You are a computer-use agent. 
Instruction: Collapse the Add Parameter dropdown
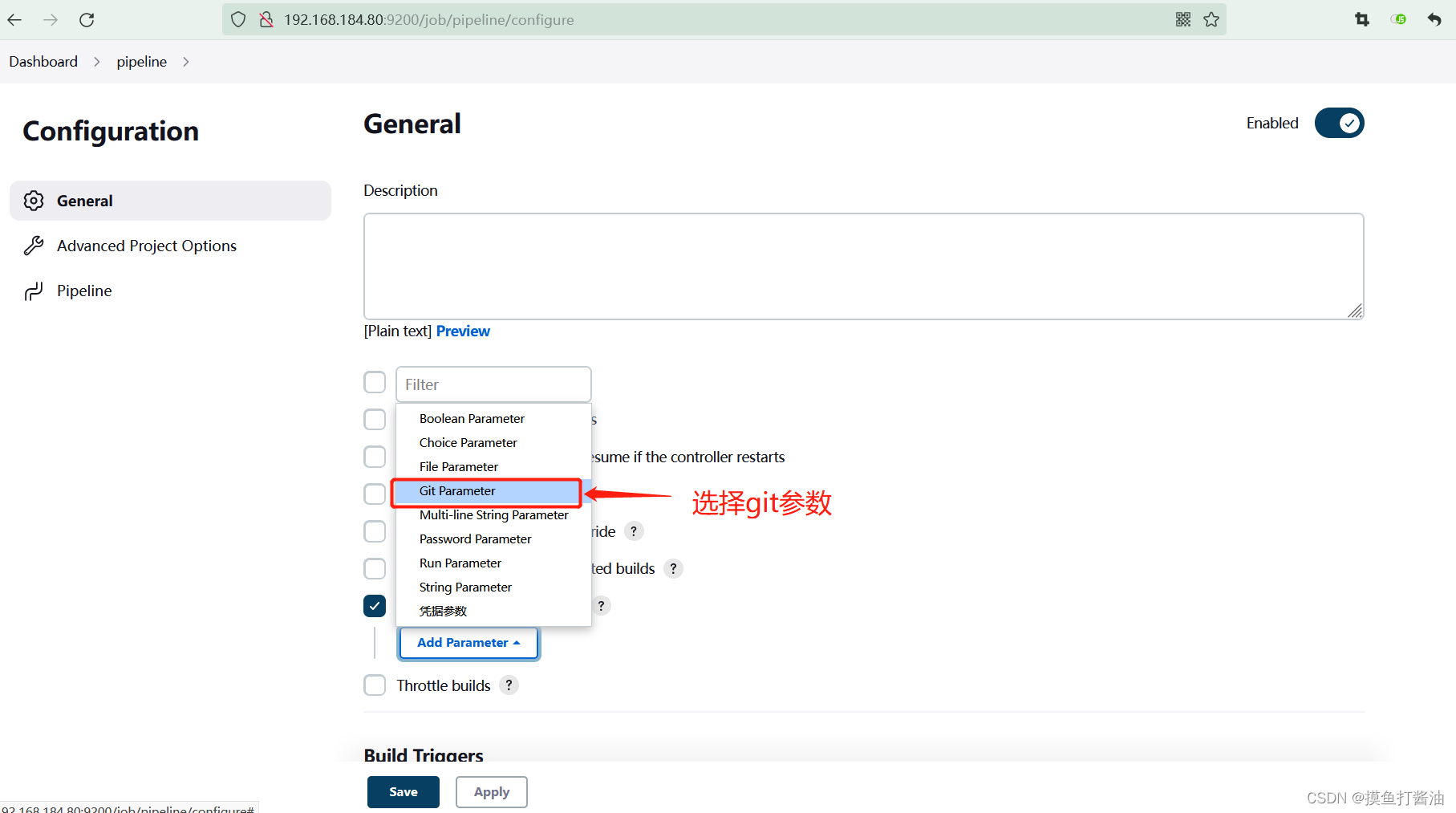(468, 643)
